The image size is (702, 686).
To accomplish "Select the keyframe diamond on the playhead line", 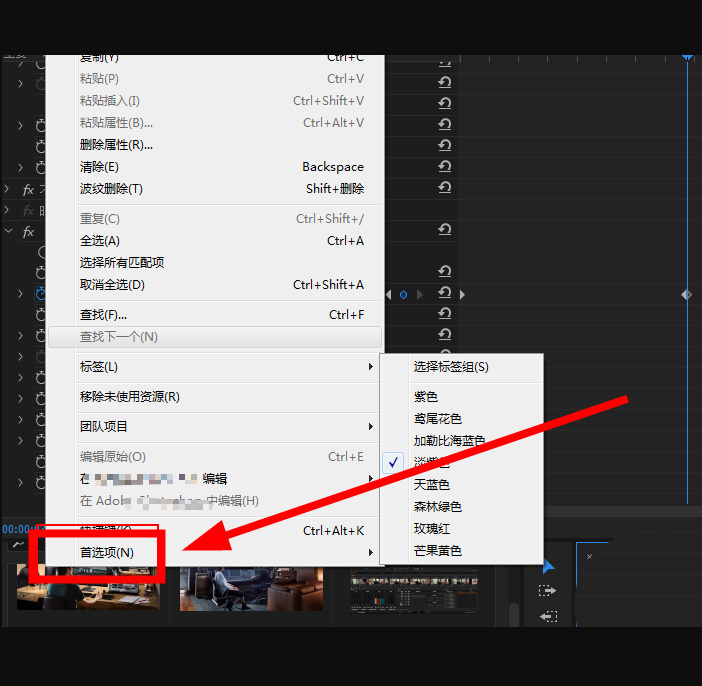I will [687, 295].
